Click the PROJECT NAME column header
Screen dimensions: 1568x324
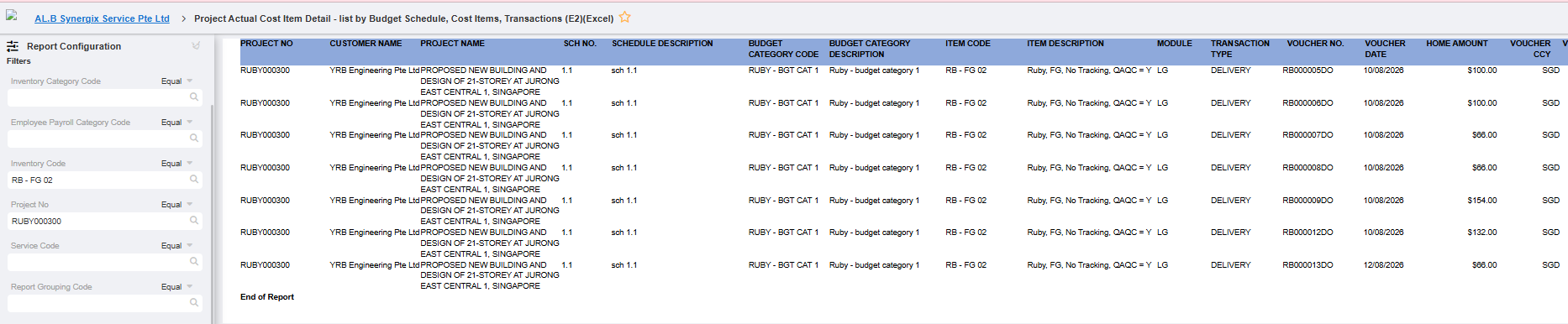[452, 44]
